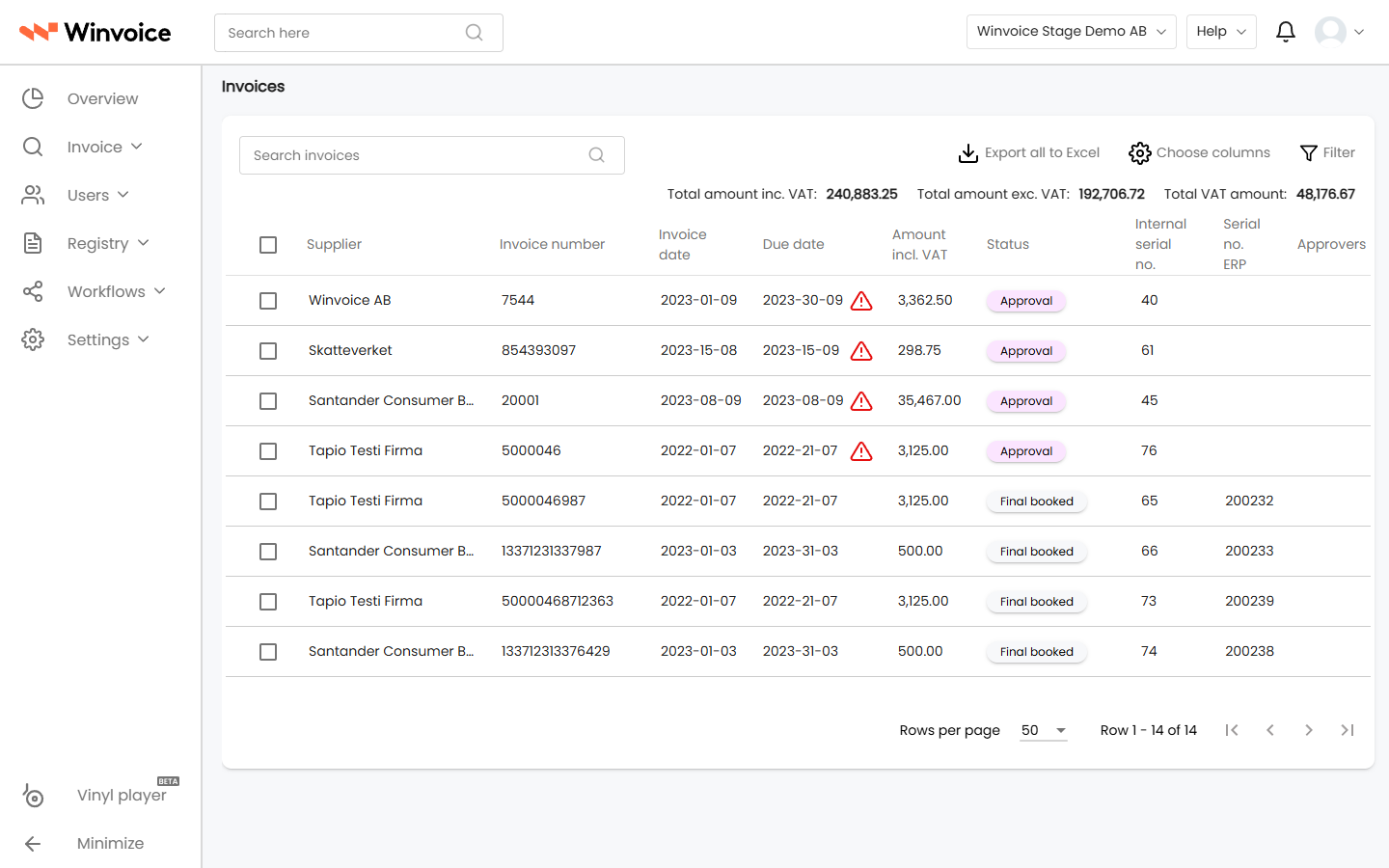Tick the checkbox for invoice 20001

(x=268, y=401)
